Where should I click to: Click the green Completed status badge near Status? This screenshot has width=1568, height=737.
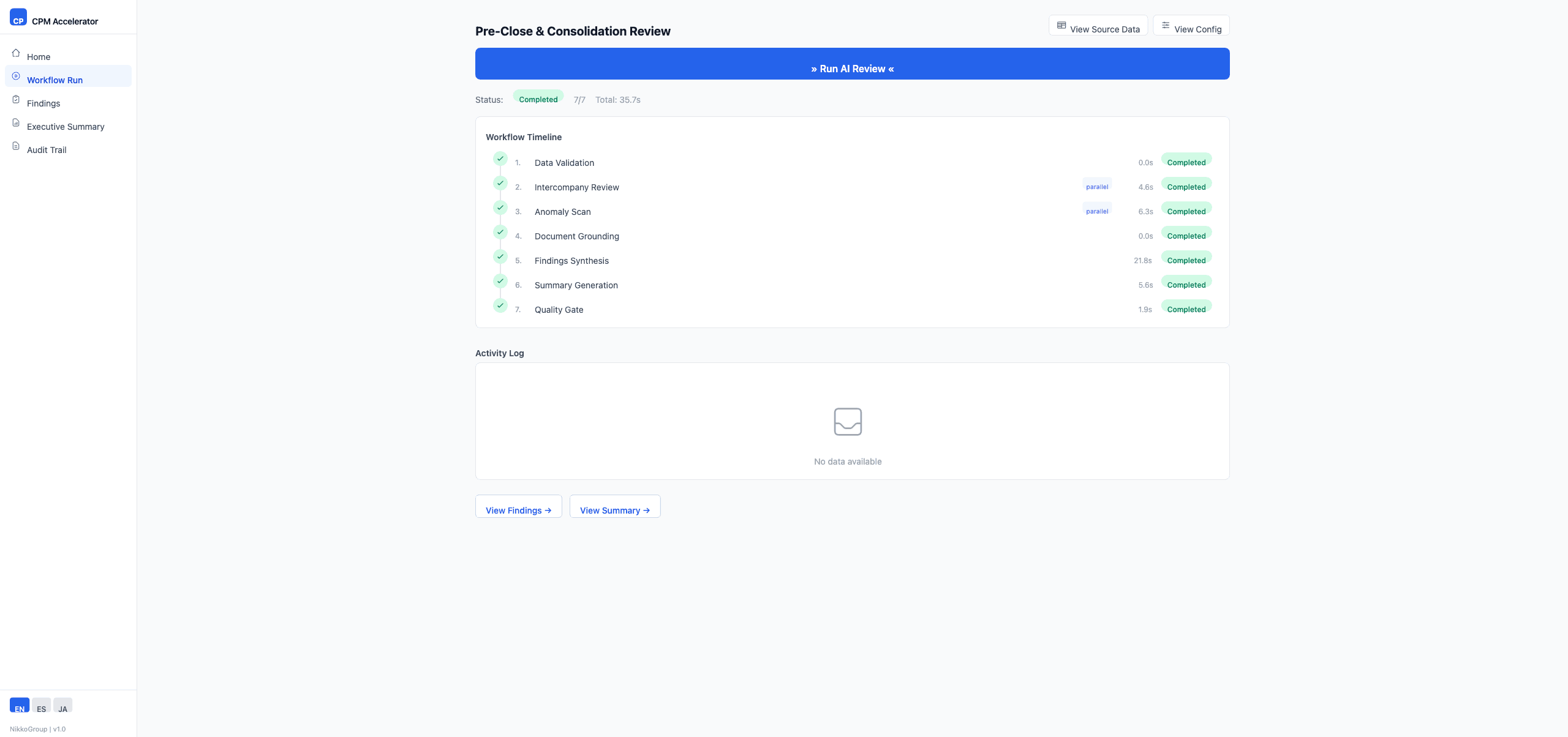[x=538, y=98]
